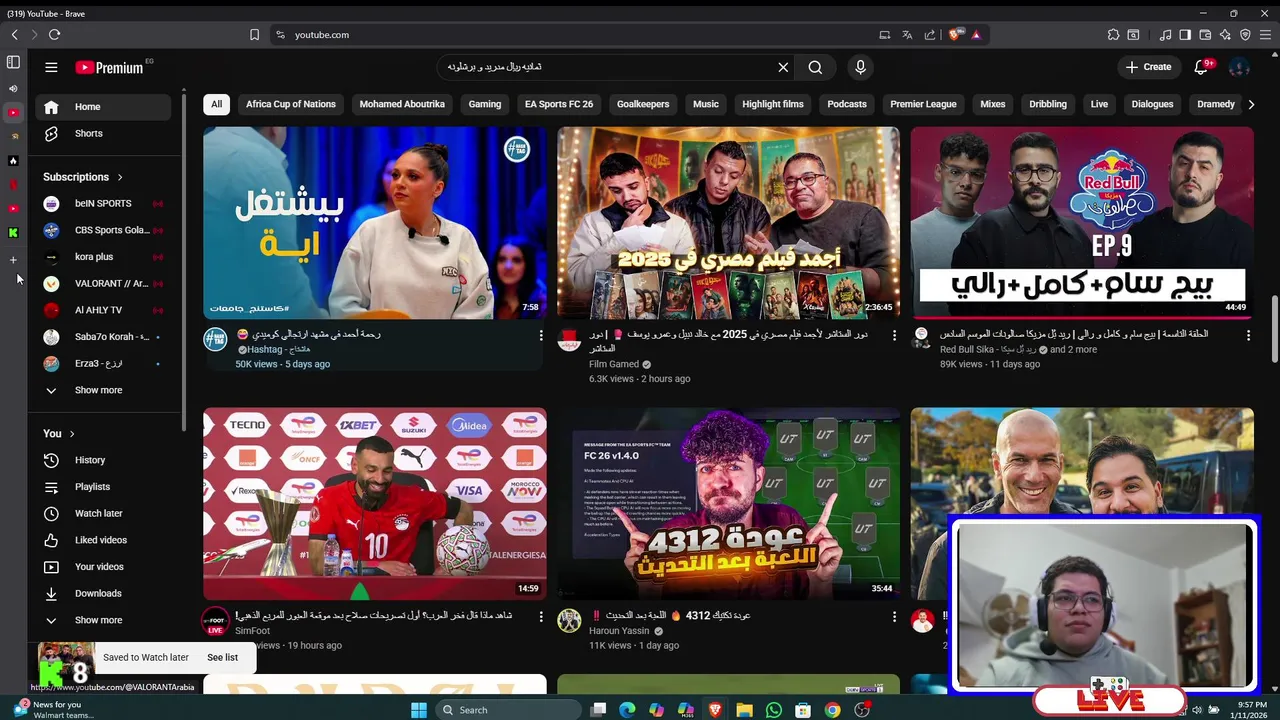Clear the search box with the X
This screenshot has height=720, width=1280.
tap(783, 67)
